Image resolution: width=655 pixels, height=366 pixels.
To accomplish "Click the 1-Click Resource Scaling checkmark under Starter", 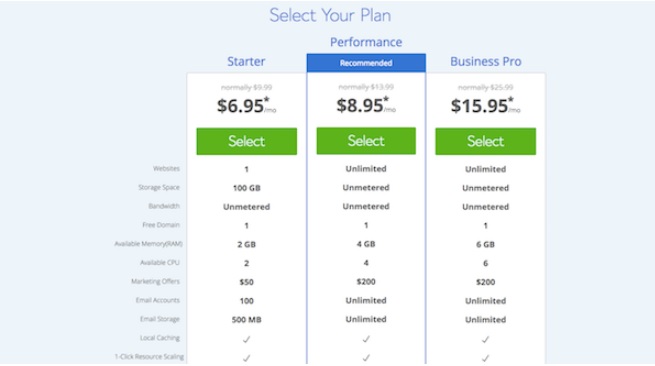I will (246, 358).
